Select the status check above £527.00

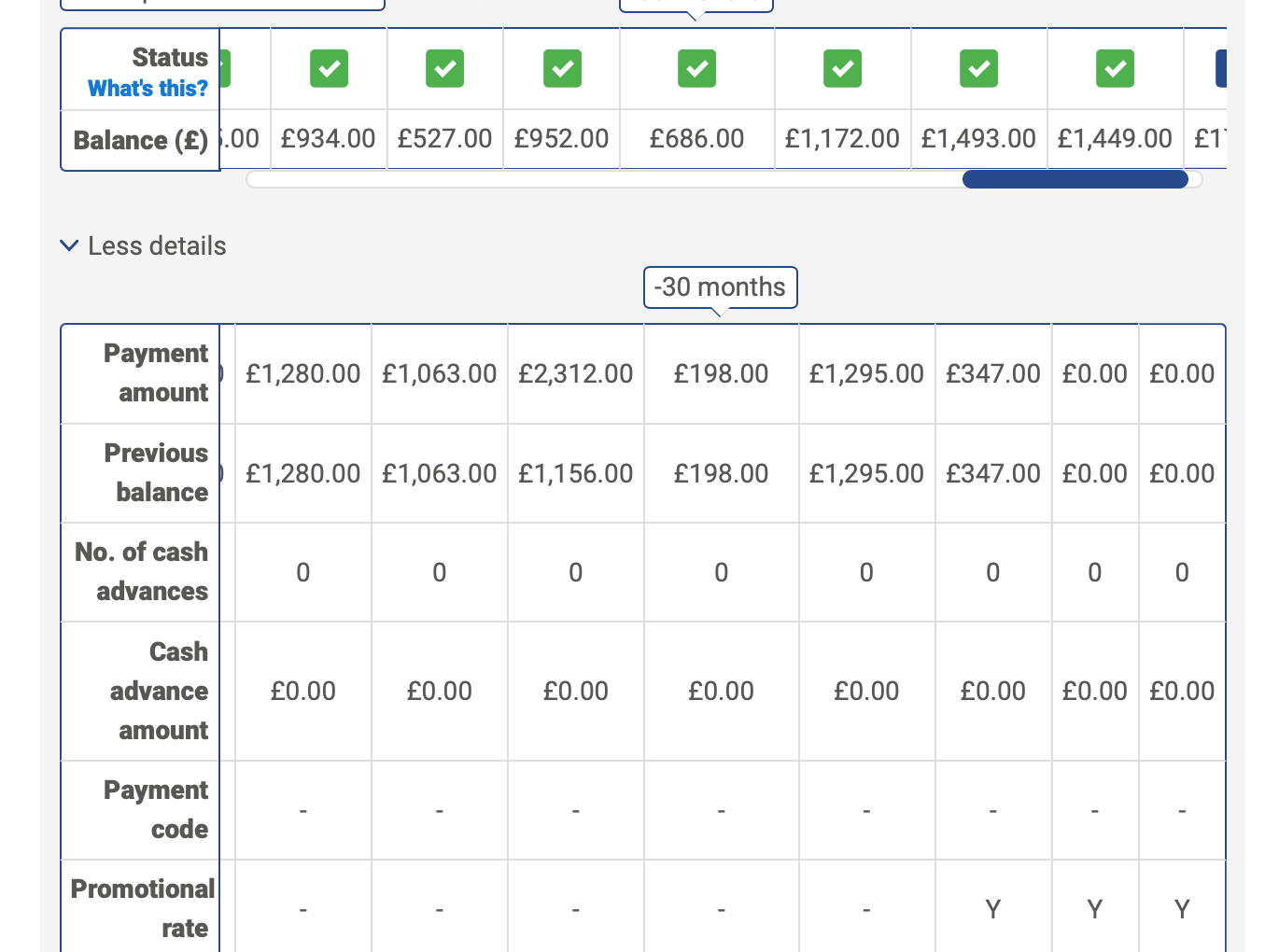[x=445, y=68]
